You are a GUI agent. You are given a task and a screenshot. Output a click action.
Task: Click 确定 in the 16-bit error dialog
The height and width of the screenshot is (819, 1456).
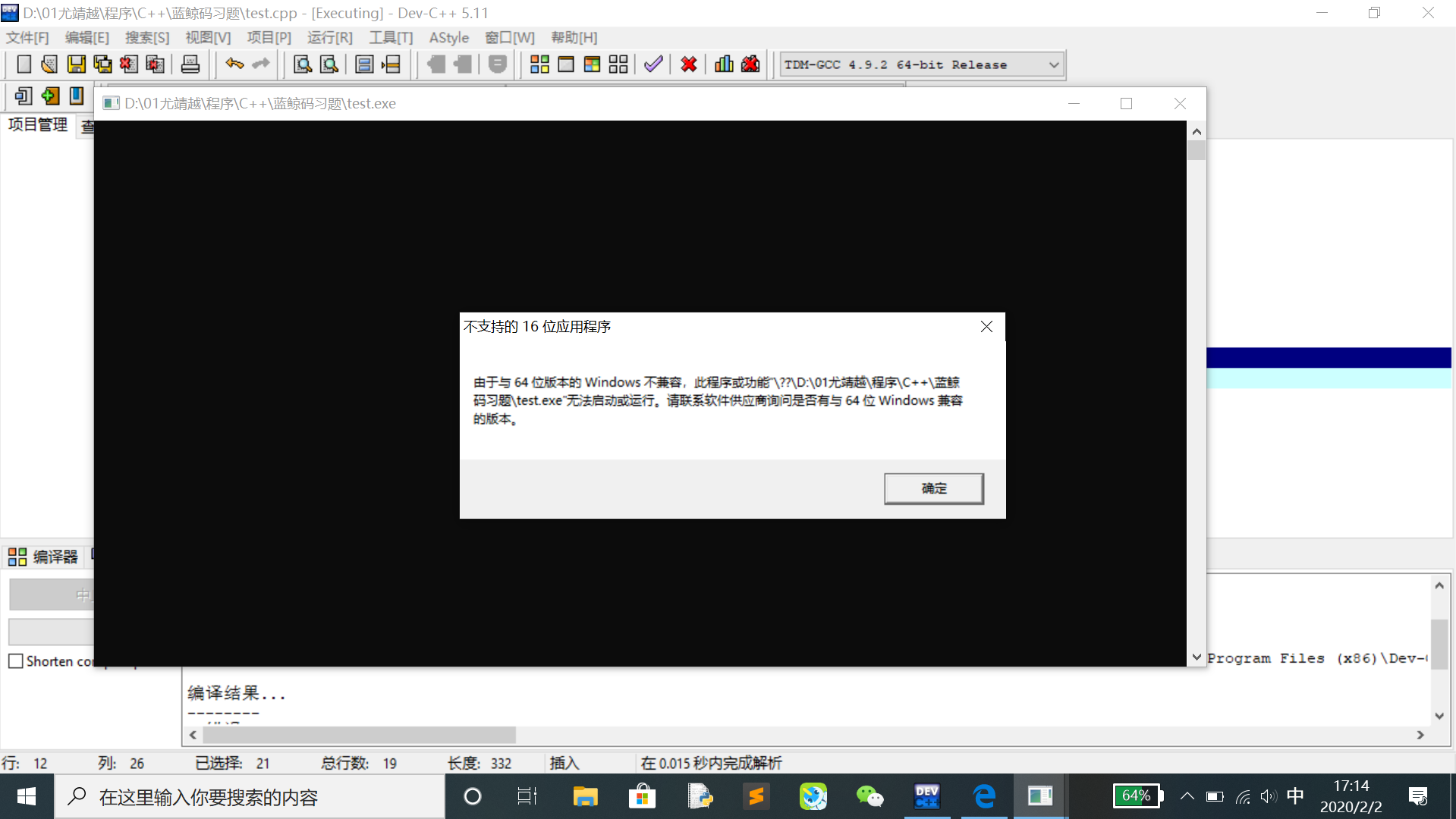coord(934,488)
